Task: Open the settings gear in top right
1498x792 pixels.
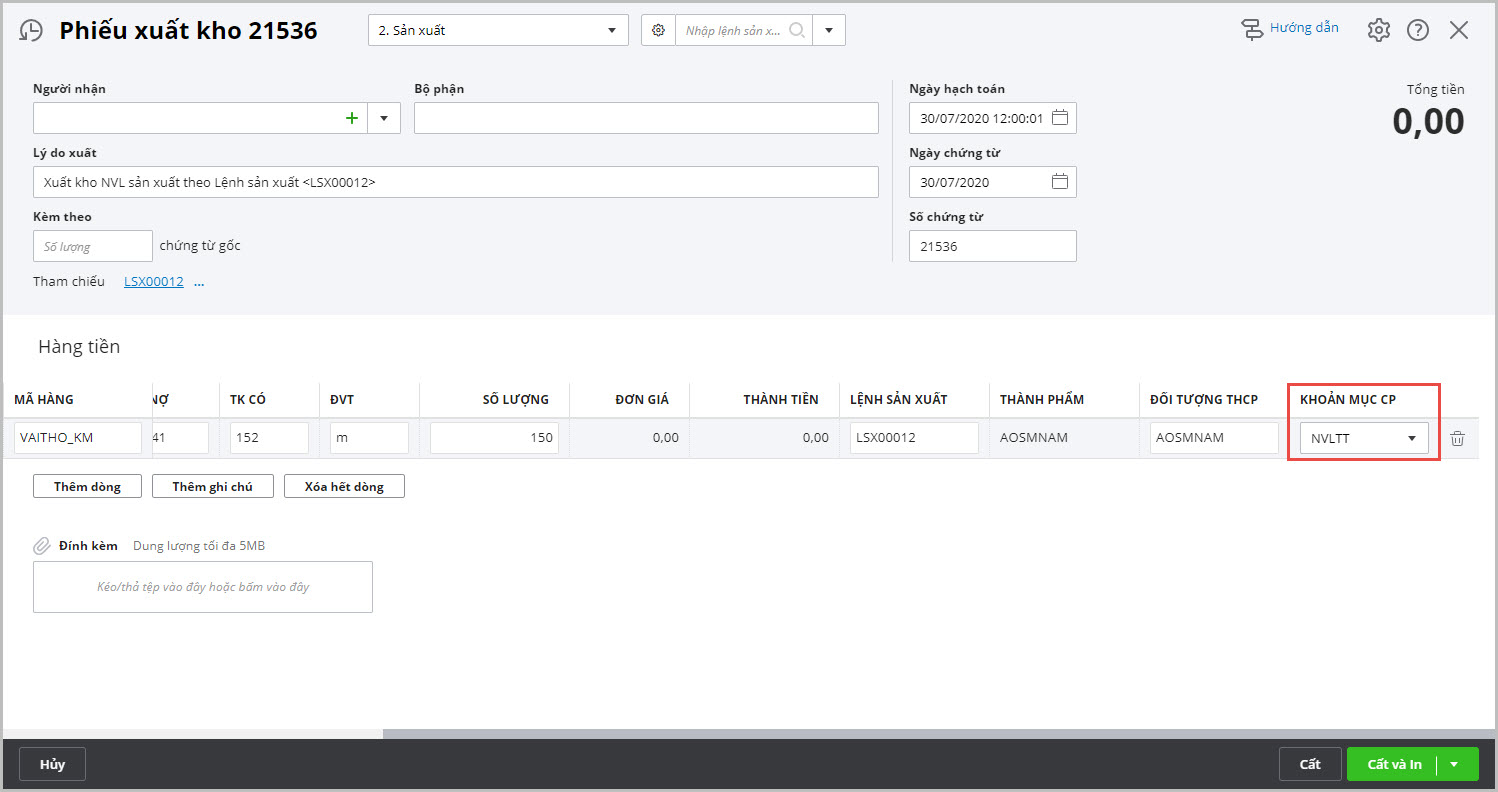Action: point(1378,30)
